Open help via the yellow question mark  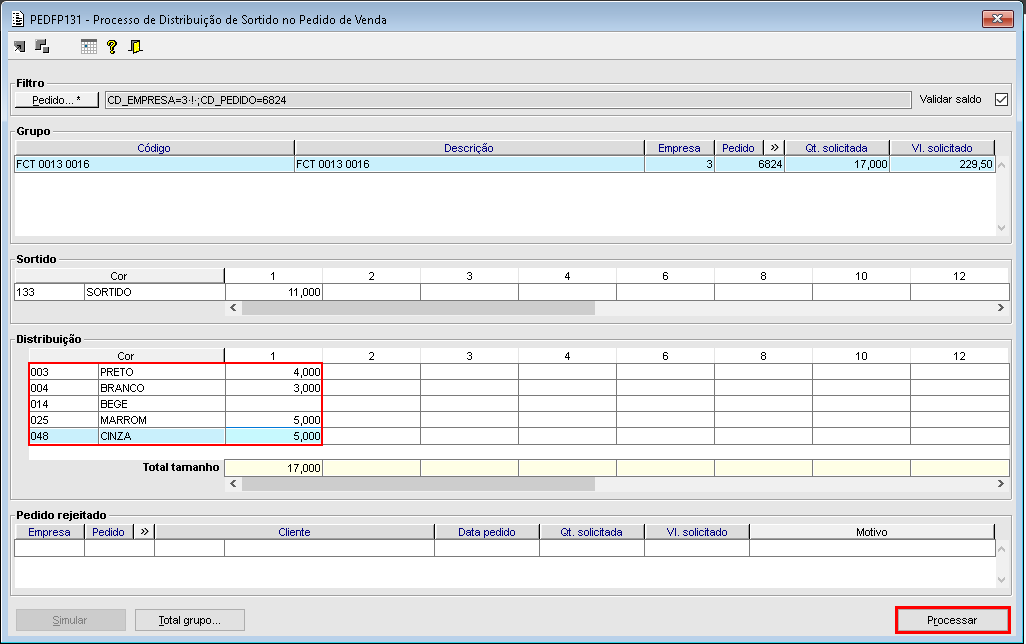click(x=112, y=46)
